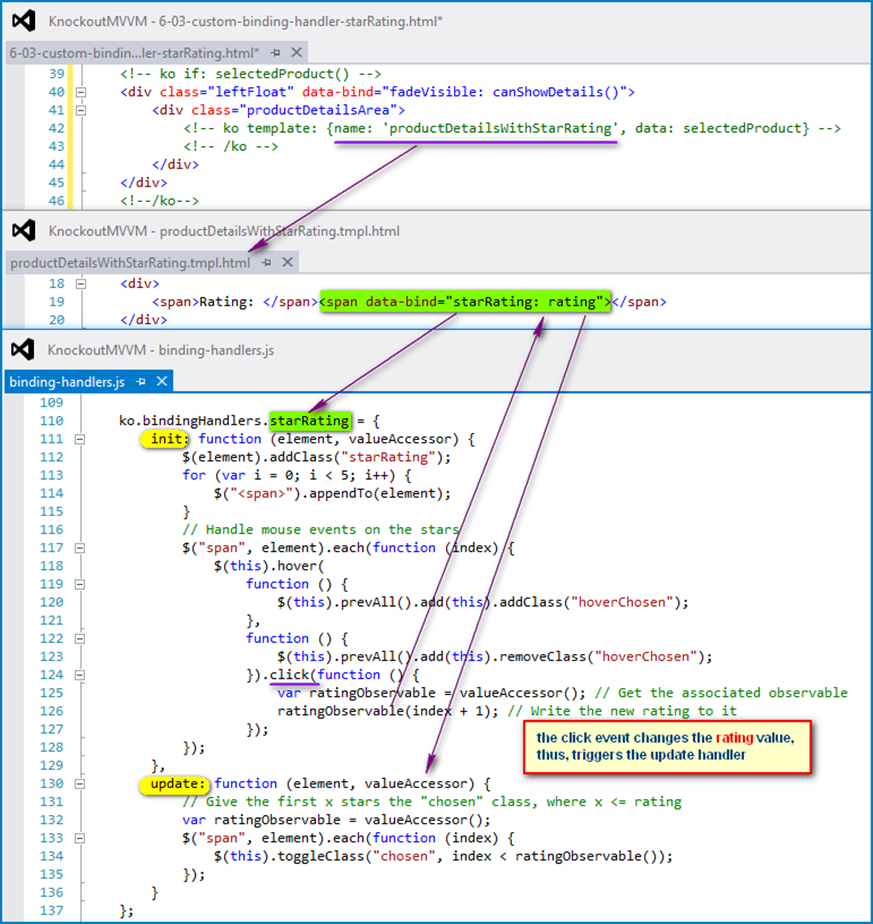Collapse the click handler block at line 124
873x924 pixels.
pos(81,675)
